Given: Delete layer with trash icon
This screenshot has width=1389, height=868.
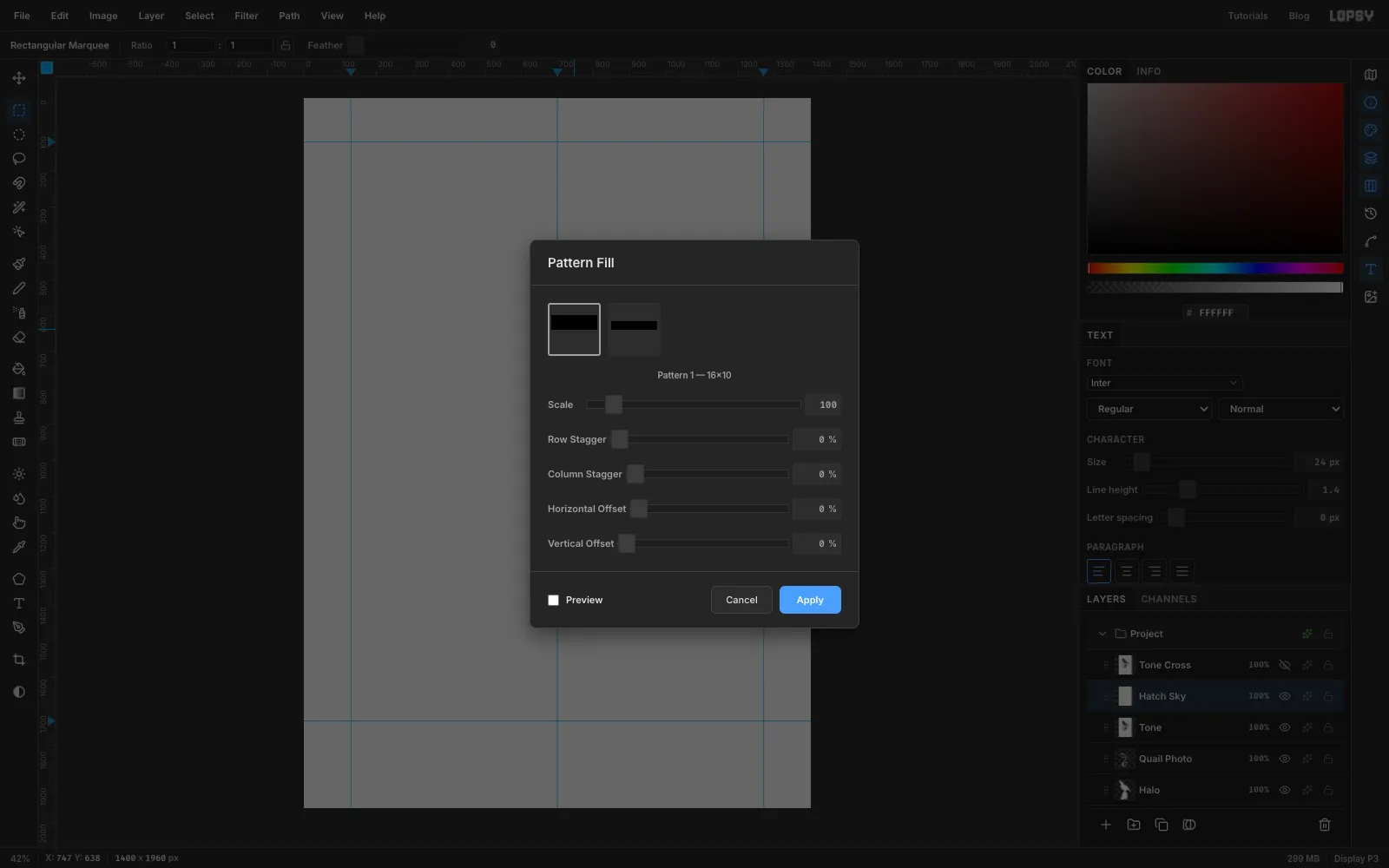Looking at the screenshot, I should click(1325, 825).
